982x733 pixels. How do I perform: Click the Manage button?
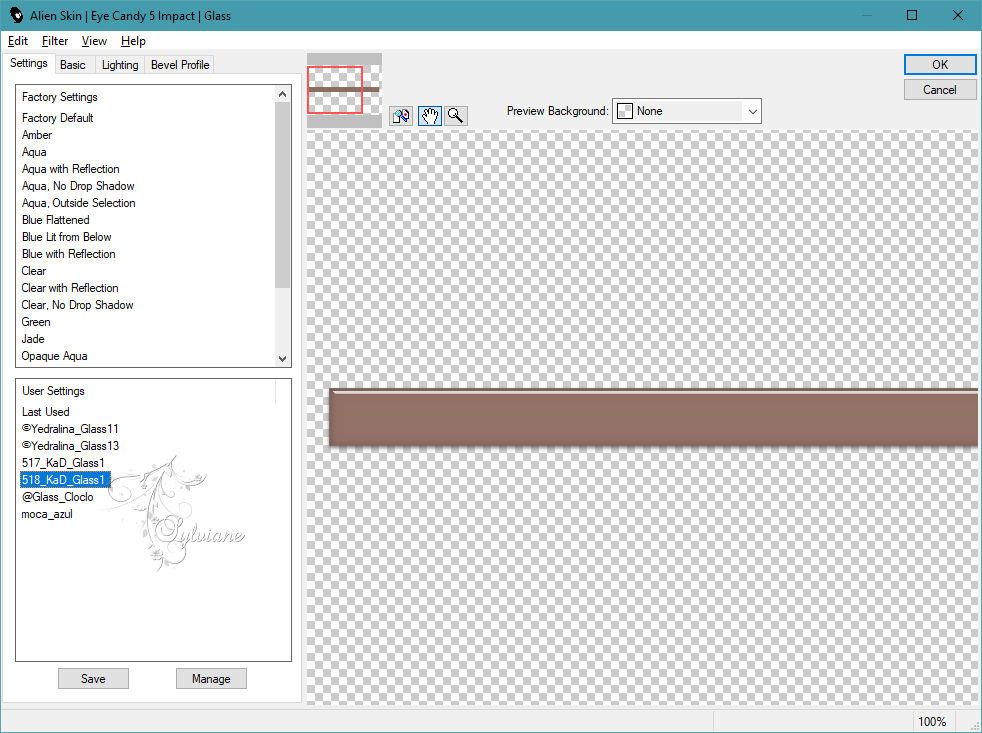211,678
